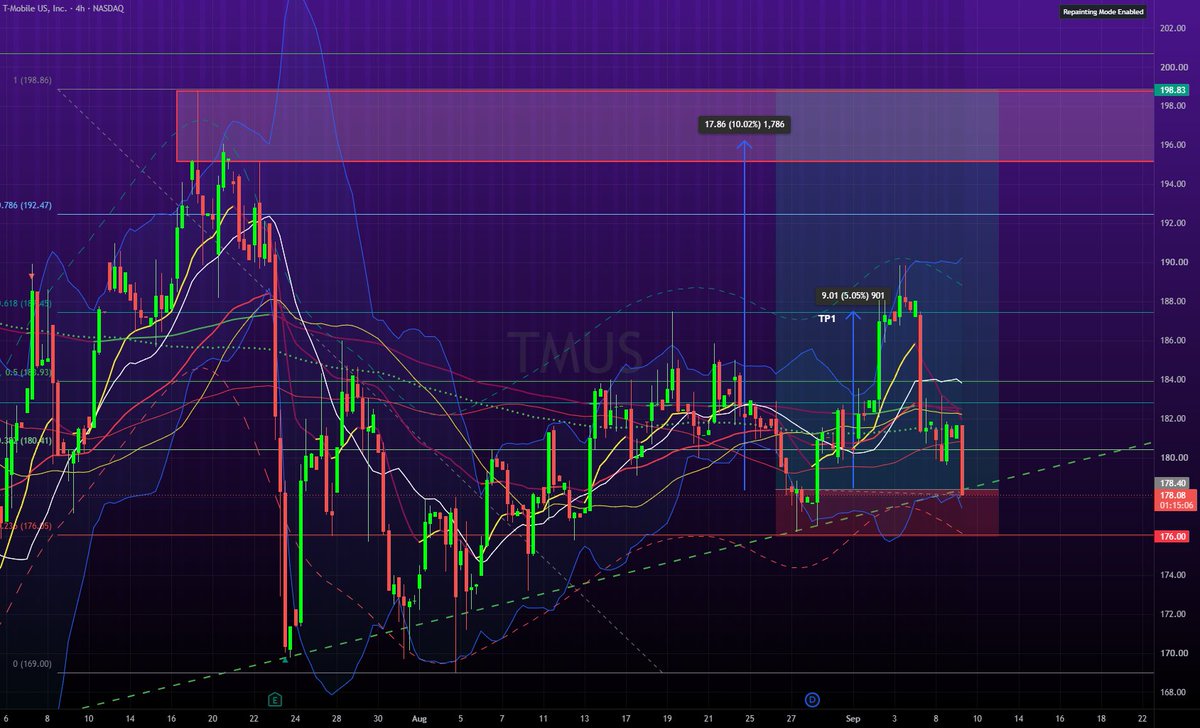Image resolution: width=1200 pixels, height=728 pixels.
Task: Click the 174.00 price axis label
Action: click(1172, 575)
